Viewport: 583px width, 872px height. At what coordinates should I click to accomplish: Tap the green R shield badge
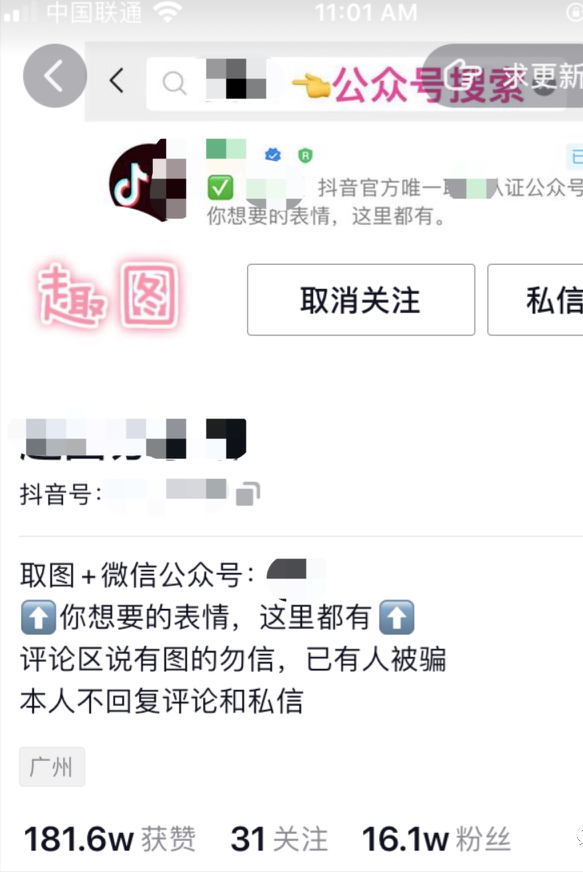click(x=305, y=155)
